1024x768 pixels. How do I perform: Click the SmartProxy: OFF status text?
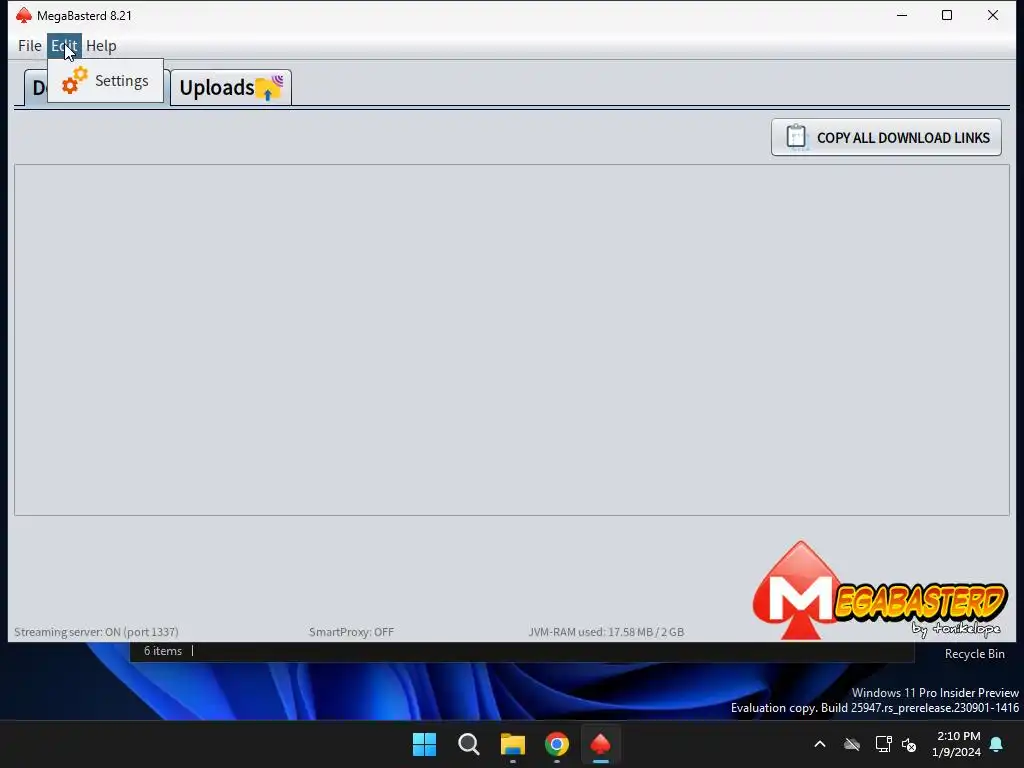click(351, 632)
